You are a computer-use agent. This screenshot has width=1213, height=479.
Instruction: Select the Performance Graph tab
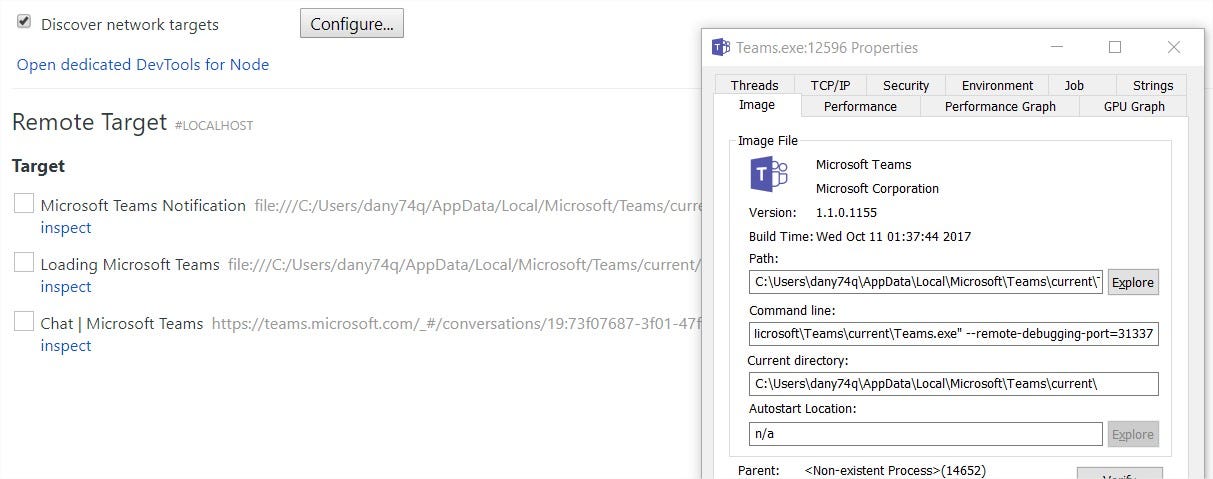(x=1000, y=106)
